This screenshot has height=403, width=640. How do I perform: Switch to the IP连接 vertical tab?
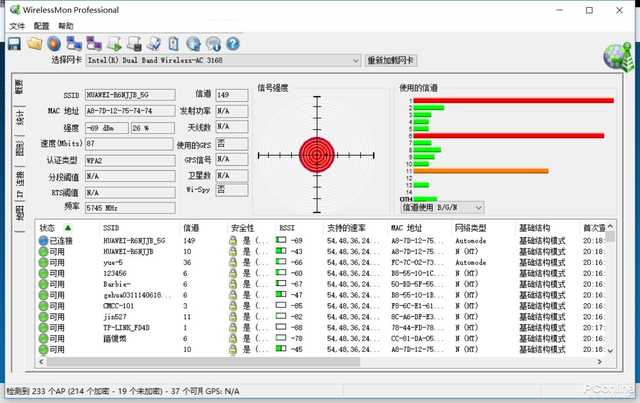[x=20, y=183]
